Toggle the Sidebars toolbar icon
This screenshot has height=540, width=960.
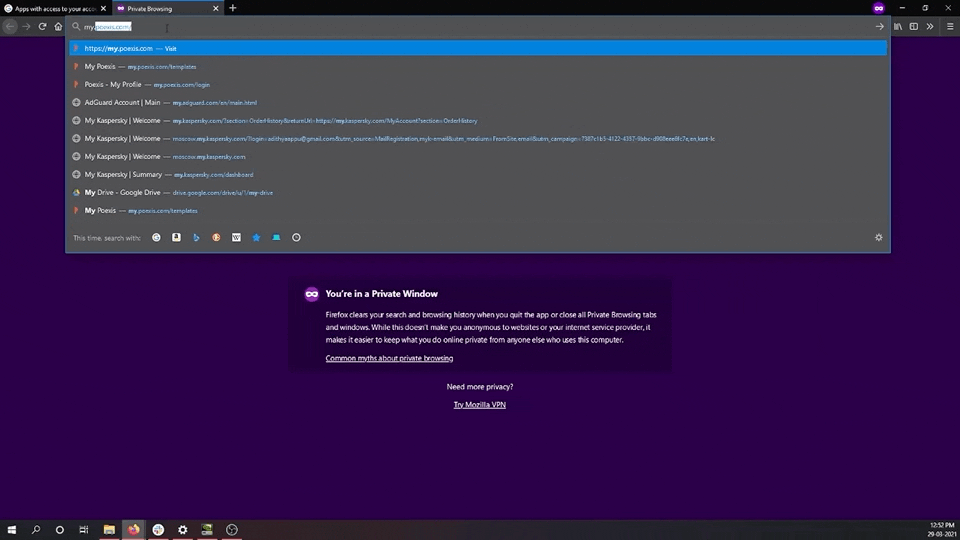913,26
